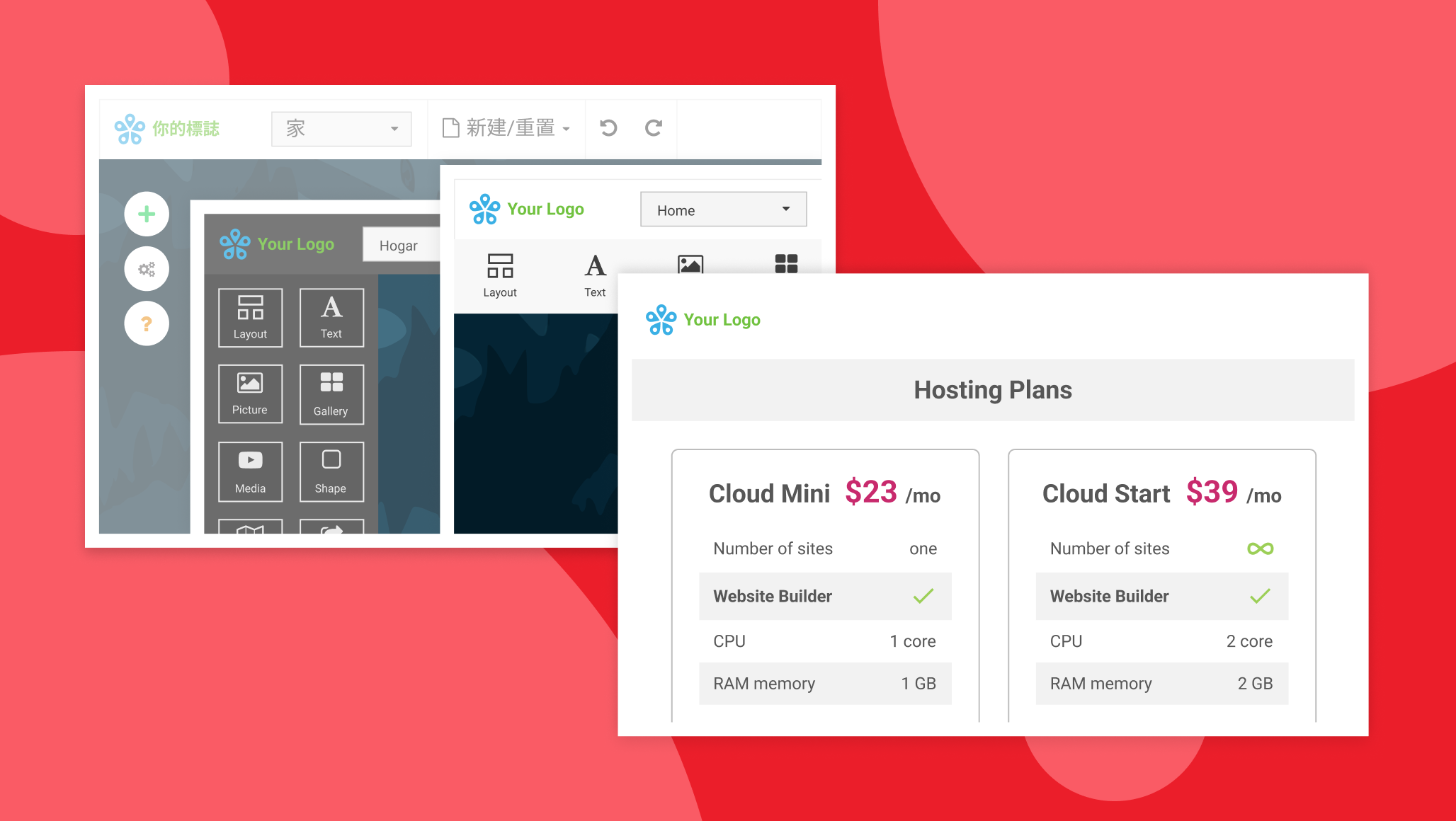Viewport: 1456px width, 821px height.
Task: Expand the Home page dropdown
Action: (723, 209)
